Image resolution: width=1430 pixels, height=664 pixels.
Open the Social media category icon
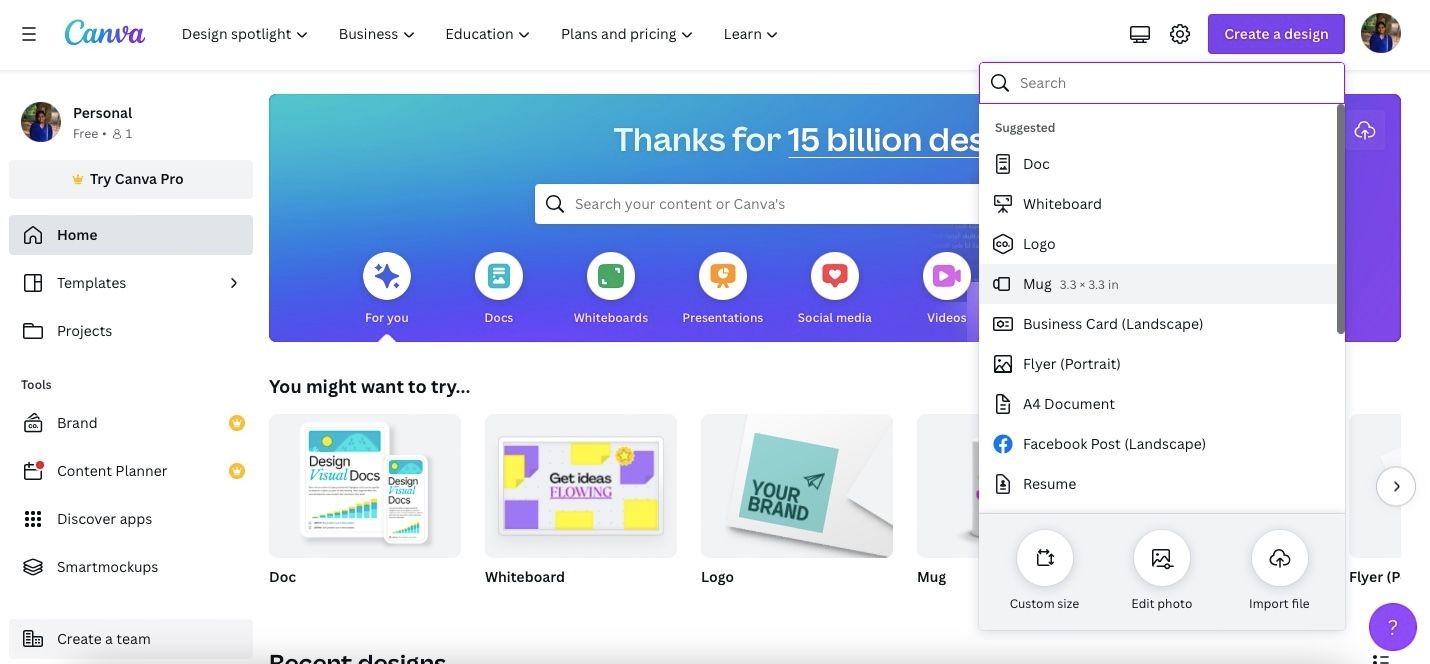click(835, 276)
